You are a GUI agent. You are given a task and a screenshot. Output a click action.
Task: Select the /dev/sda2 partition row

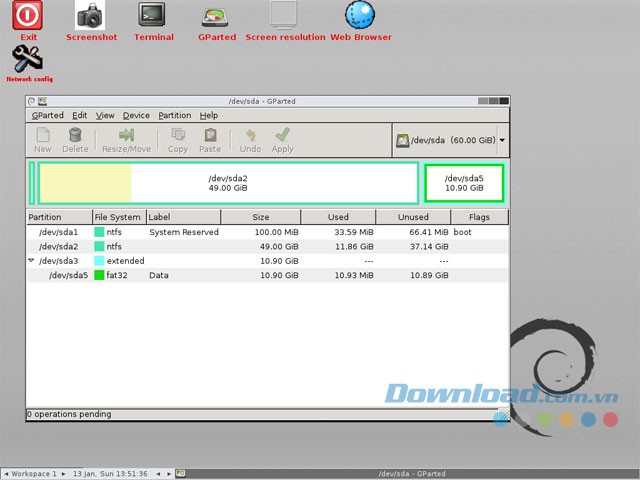pos(267,246)
